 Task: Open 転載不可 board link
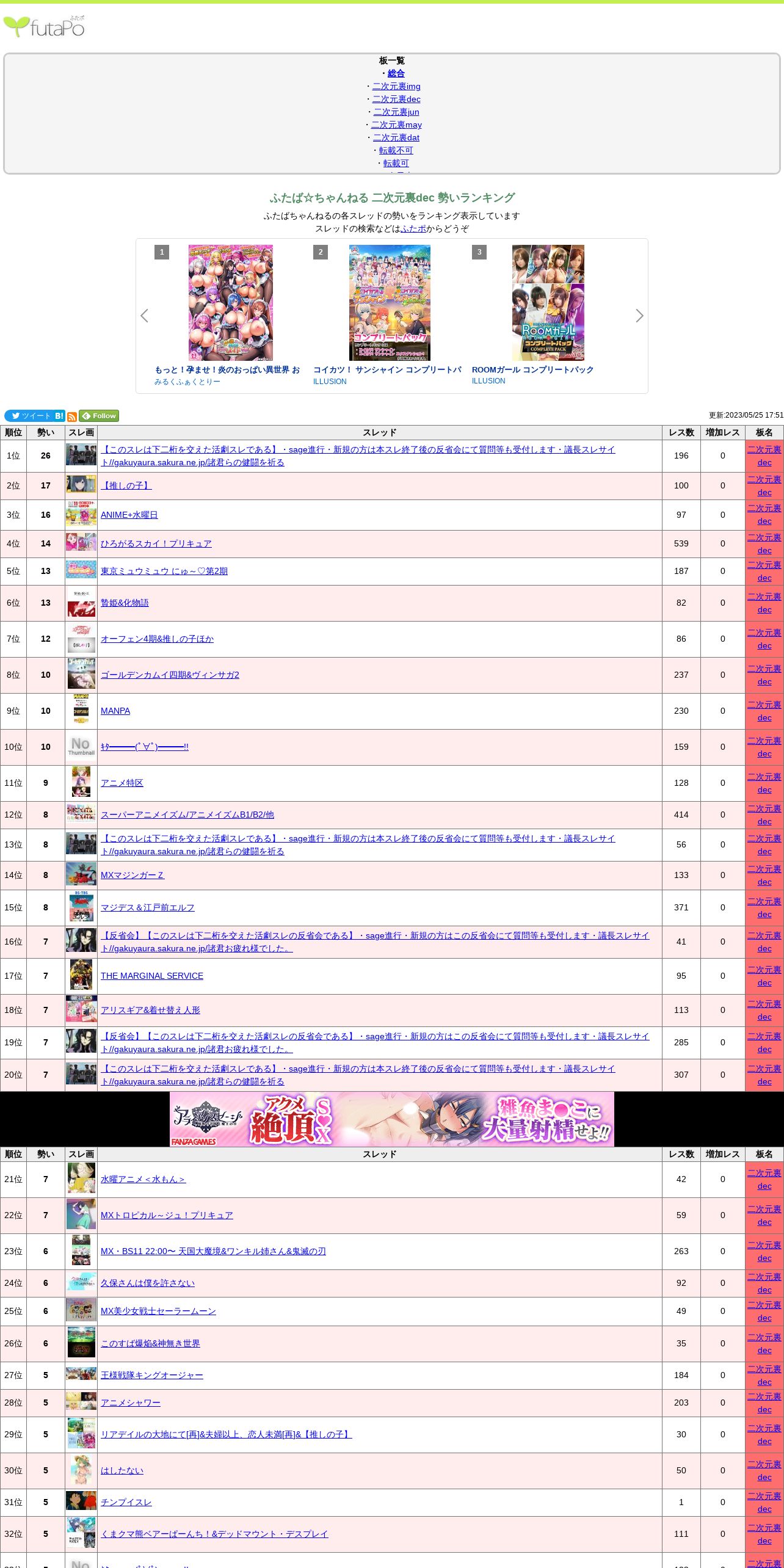click(x=396, y=150)
